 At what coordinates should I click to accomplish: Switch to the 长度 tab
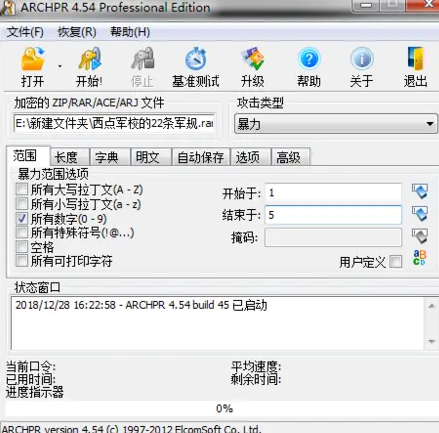tap(69, 157)
